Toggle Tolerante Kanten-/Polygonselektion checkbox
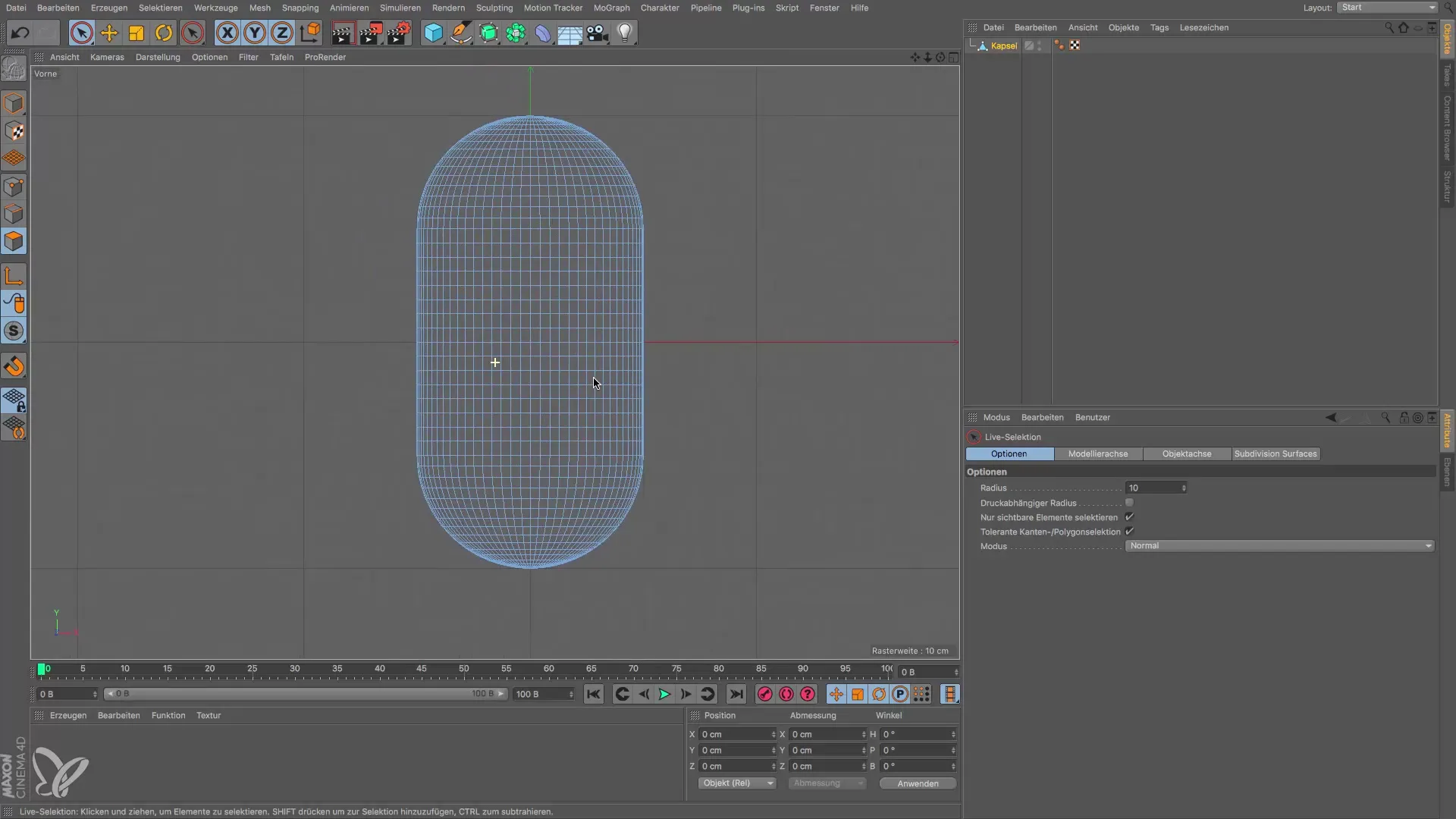 pos(1129,532)
